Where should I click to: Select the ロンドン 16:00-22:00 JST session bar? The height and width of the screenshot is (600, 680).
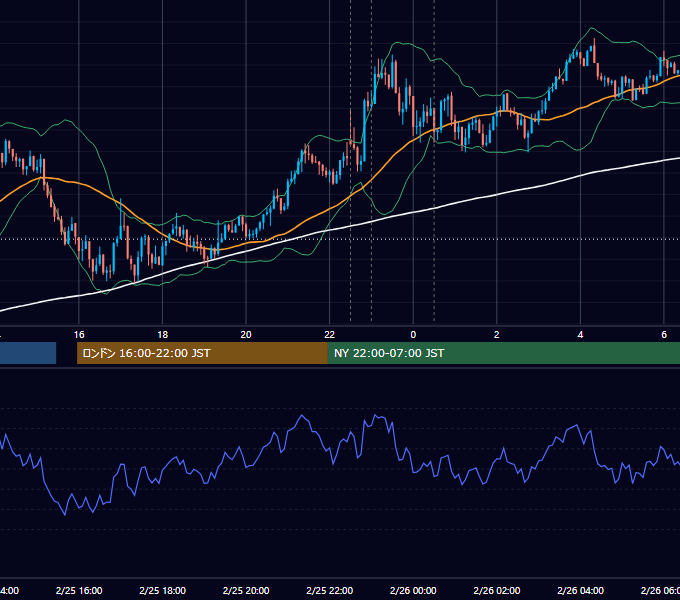[202, 353]
